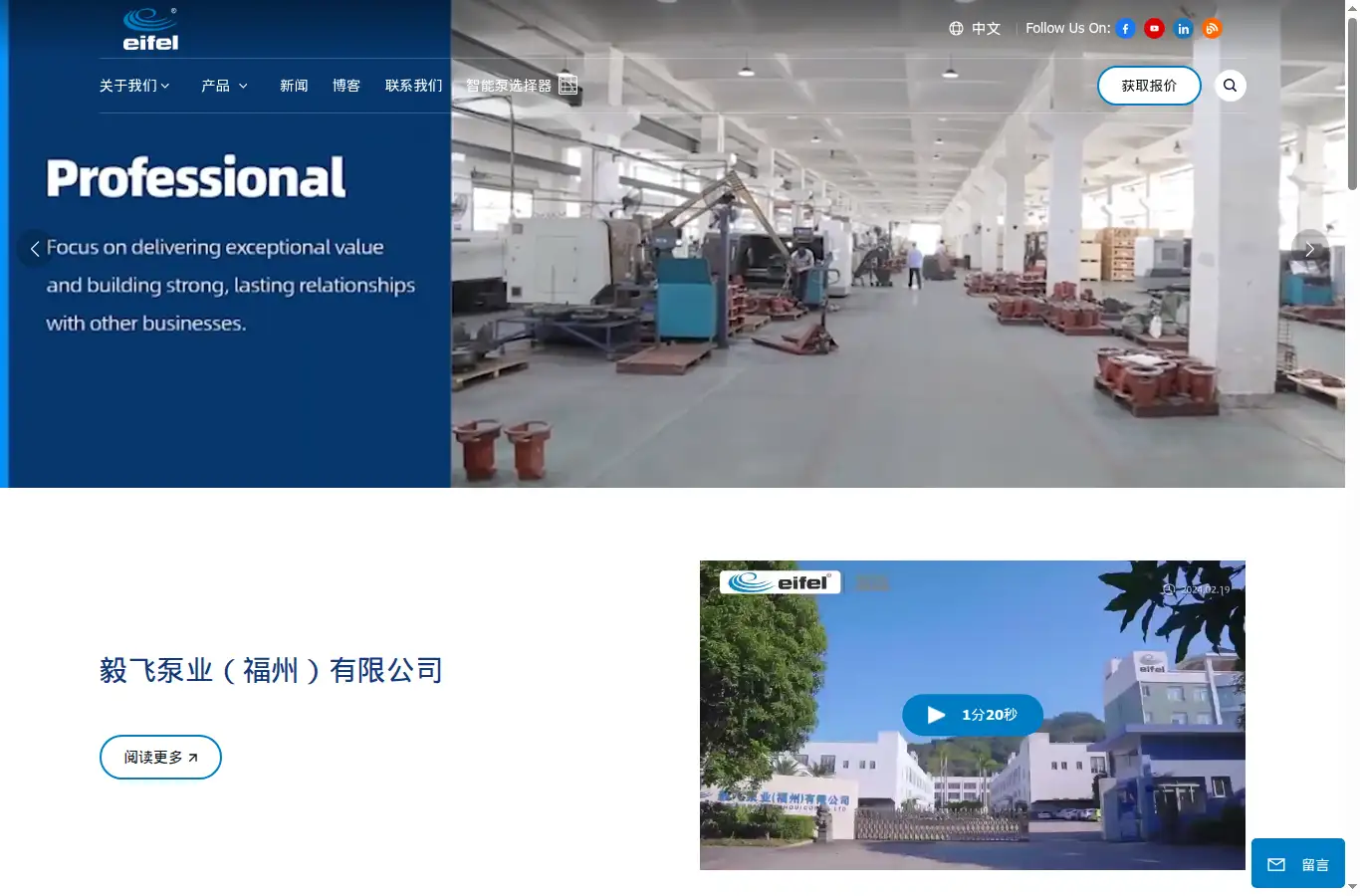Screen dimensions: 1360x896
Task: Open the 联系我们 menu item
Action: click(414, 86)
